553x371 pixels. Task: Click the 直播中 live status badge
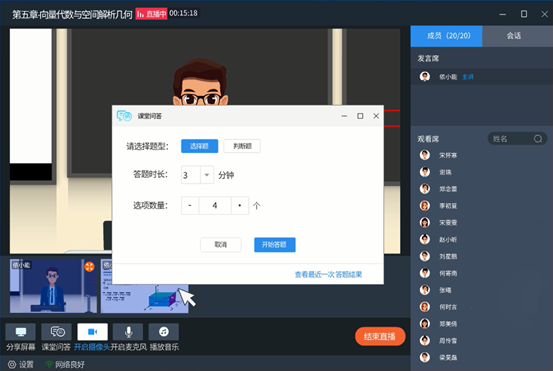click(x=151, y=14)
